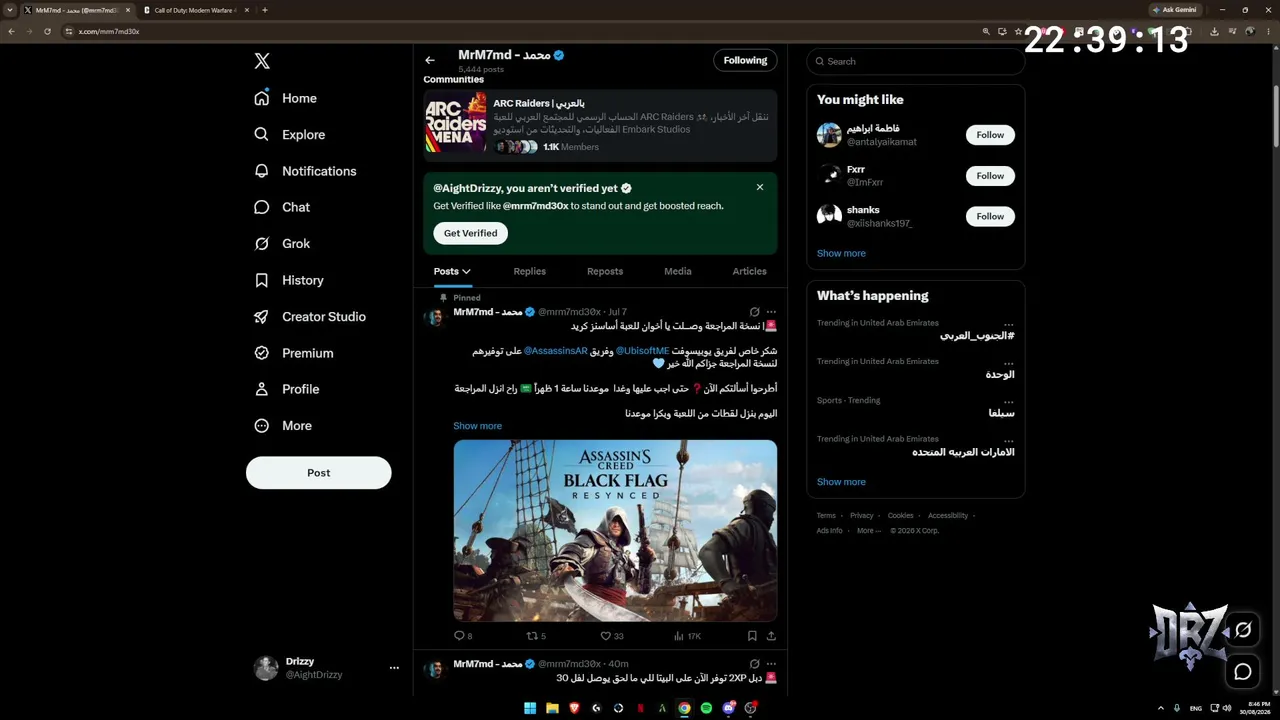The image size is (1280, 720).
Task: Open the floating messages button
Action: [1243, 672]
